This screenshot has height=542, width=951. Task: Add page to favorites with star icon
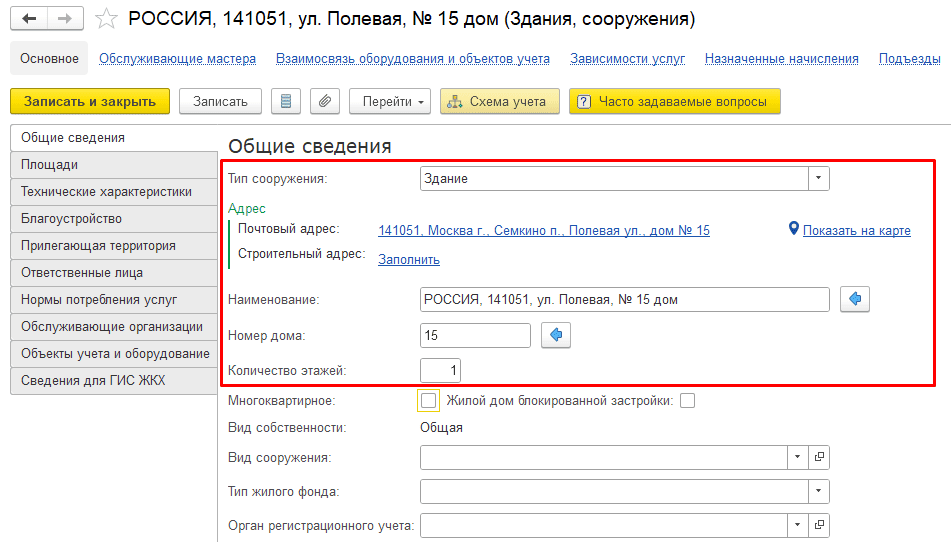click(105, 20)
